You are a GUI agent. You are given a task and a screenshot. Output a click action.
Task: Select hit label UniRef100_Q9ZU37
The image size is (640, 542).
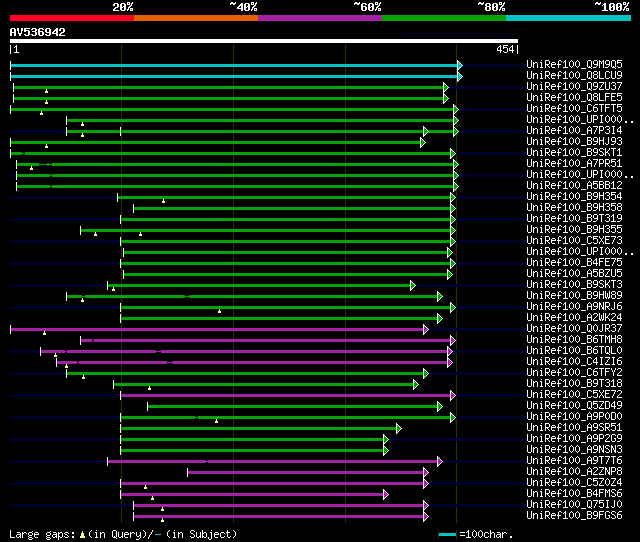click(x=574, y=86)
